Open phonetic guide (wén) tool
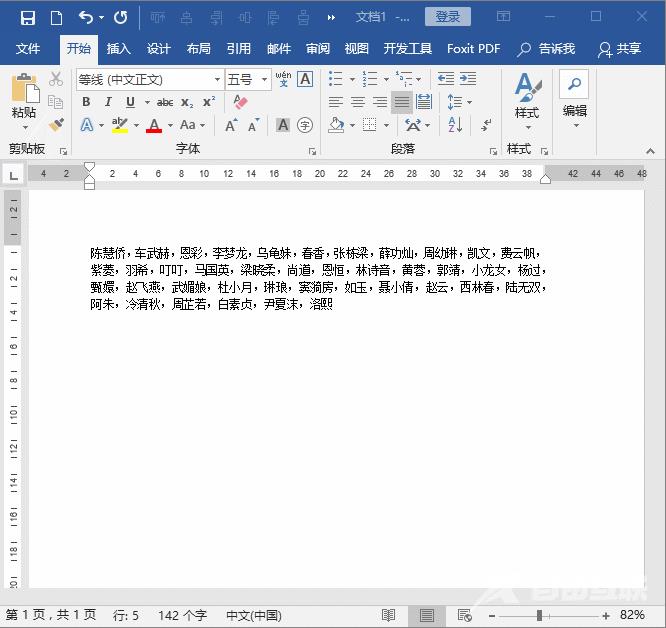666x628 pixels. 283,79
